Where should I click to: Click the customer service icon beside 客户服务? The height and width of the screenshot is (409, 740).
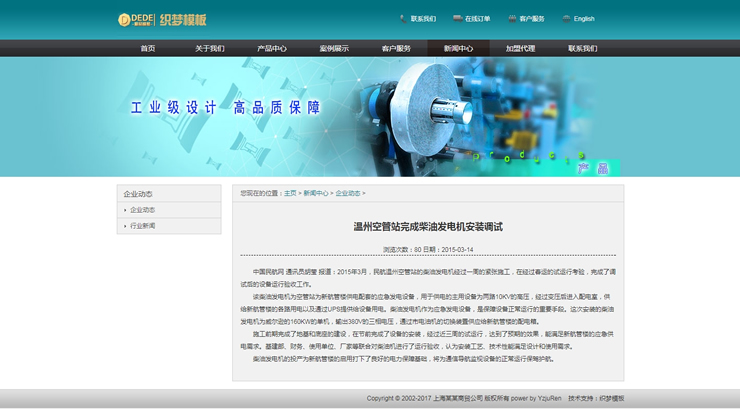[x=512, y=19]
